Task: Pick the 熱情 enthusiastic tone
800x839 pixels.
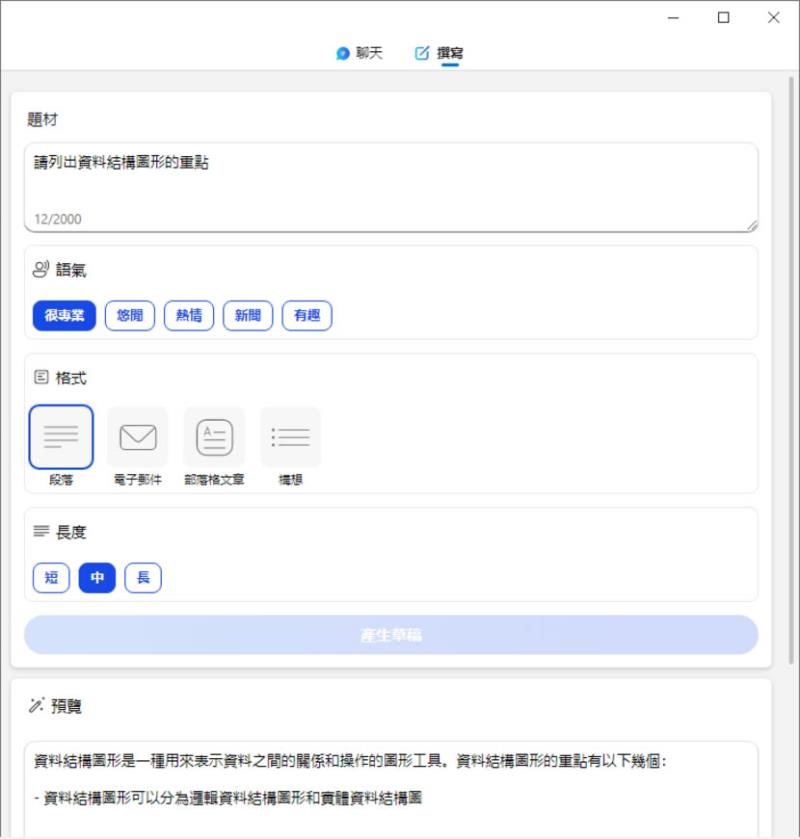Action: coord(189,316)
